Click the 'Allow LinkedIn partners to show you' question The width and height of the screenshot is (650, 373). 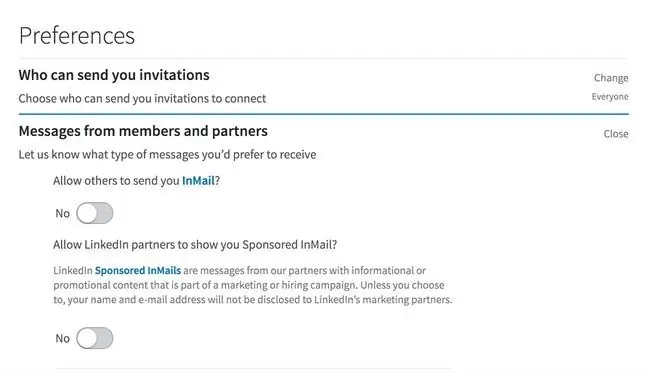[x=195, y=245]
